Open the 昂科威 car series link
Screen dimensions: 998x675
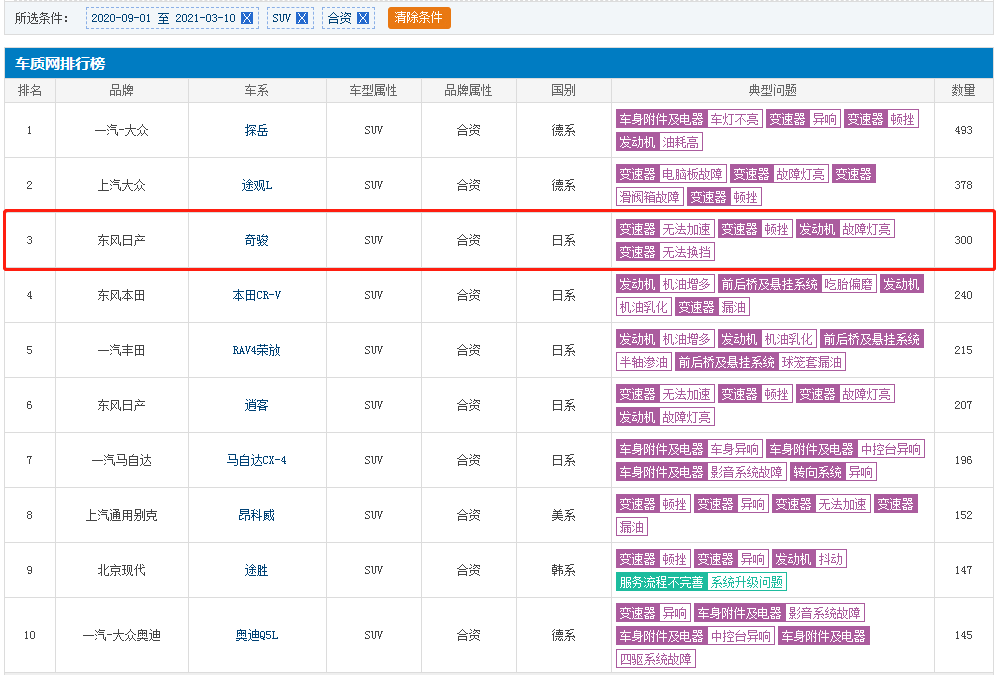click(x=257, y=515)
